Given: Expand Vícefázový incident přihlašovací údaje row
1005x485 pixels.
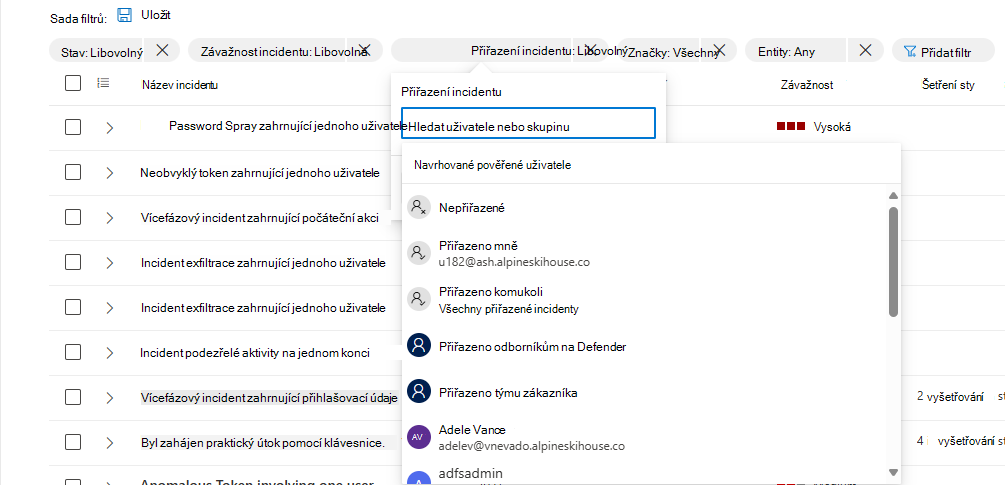Looking at the screenshot, I should [x=110, y=398].
